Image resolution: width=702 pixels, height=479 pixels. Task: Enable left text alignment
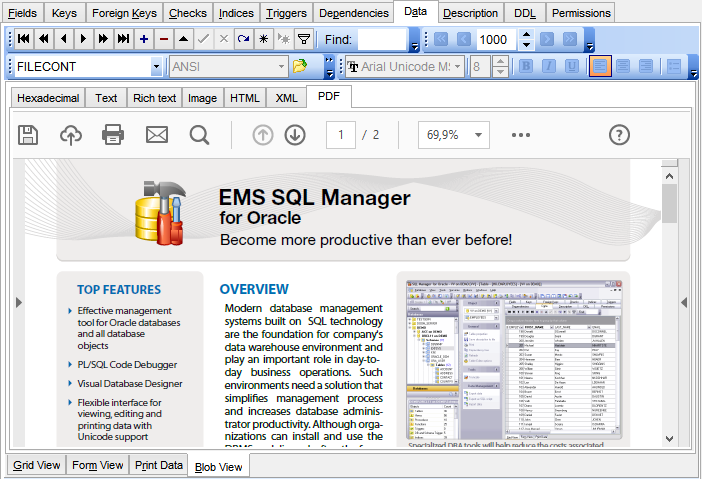(600, 66)
